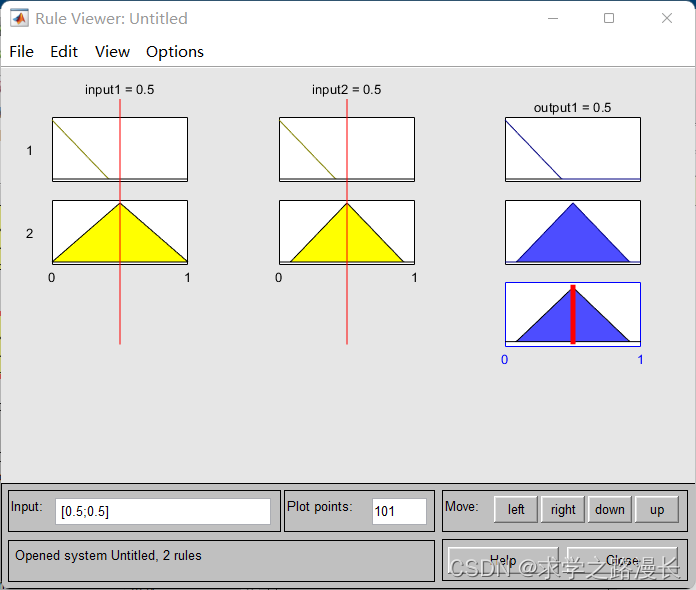The height and width of the screenshot is (590, 696).
Task: Maximize the Rule Viewer window
Action: 609,18
